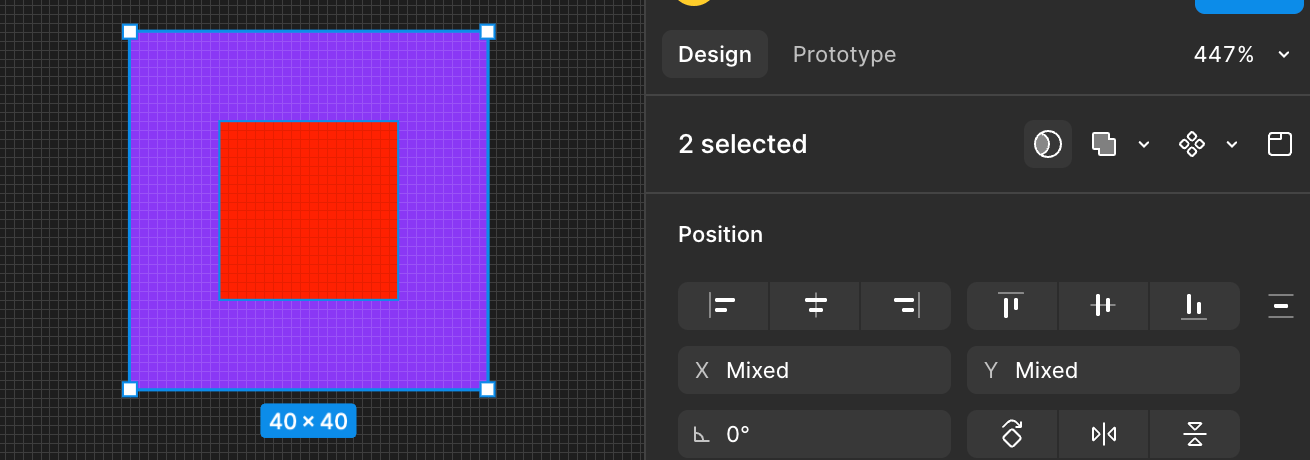Switch to the Design tab

tap(714, 54)
